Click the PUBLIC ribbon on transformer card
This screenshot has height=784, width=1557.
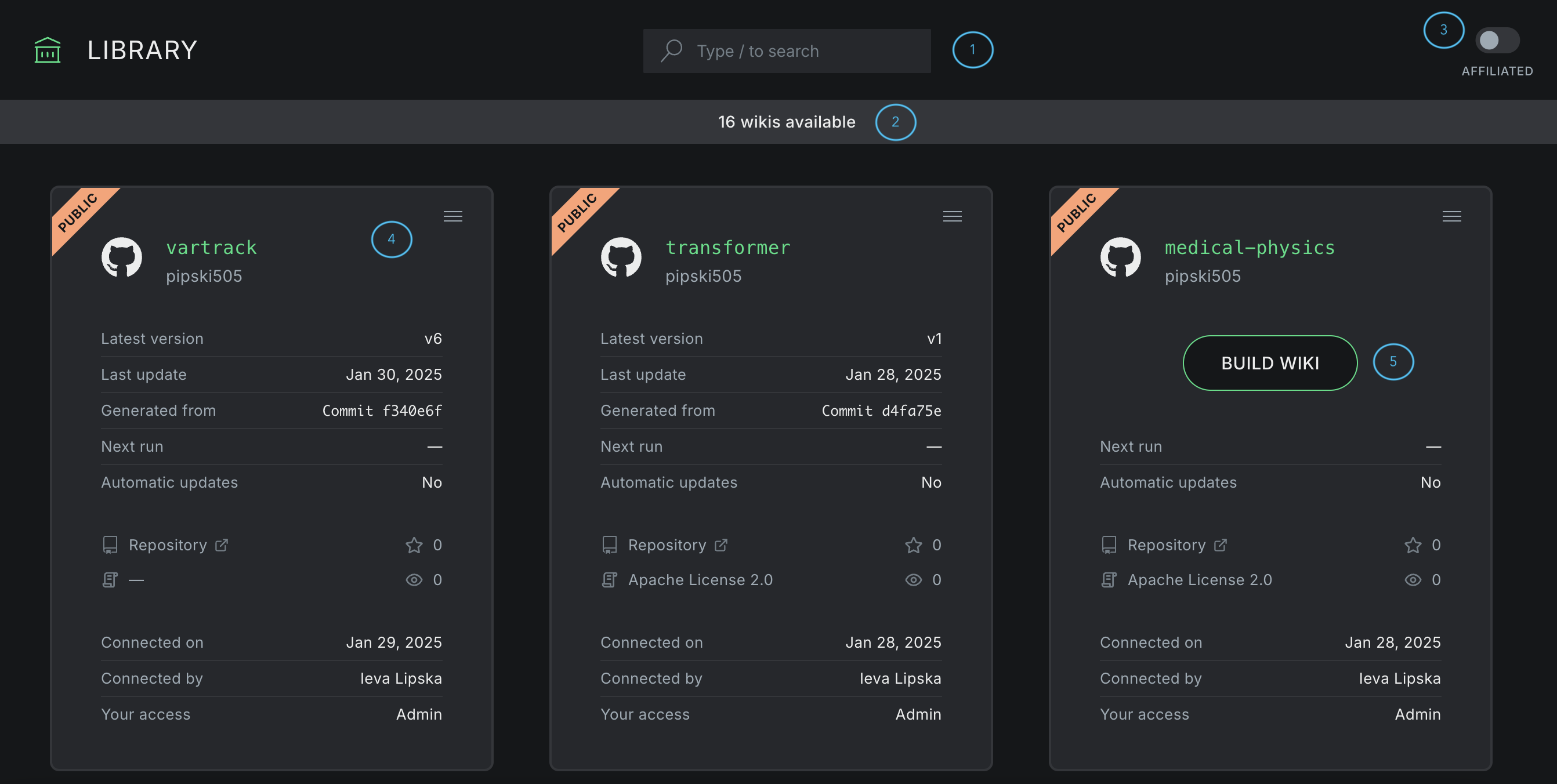click(578, 213)
